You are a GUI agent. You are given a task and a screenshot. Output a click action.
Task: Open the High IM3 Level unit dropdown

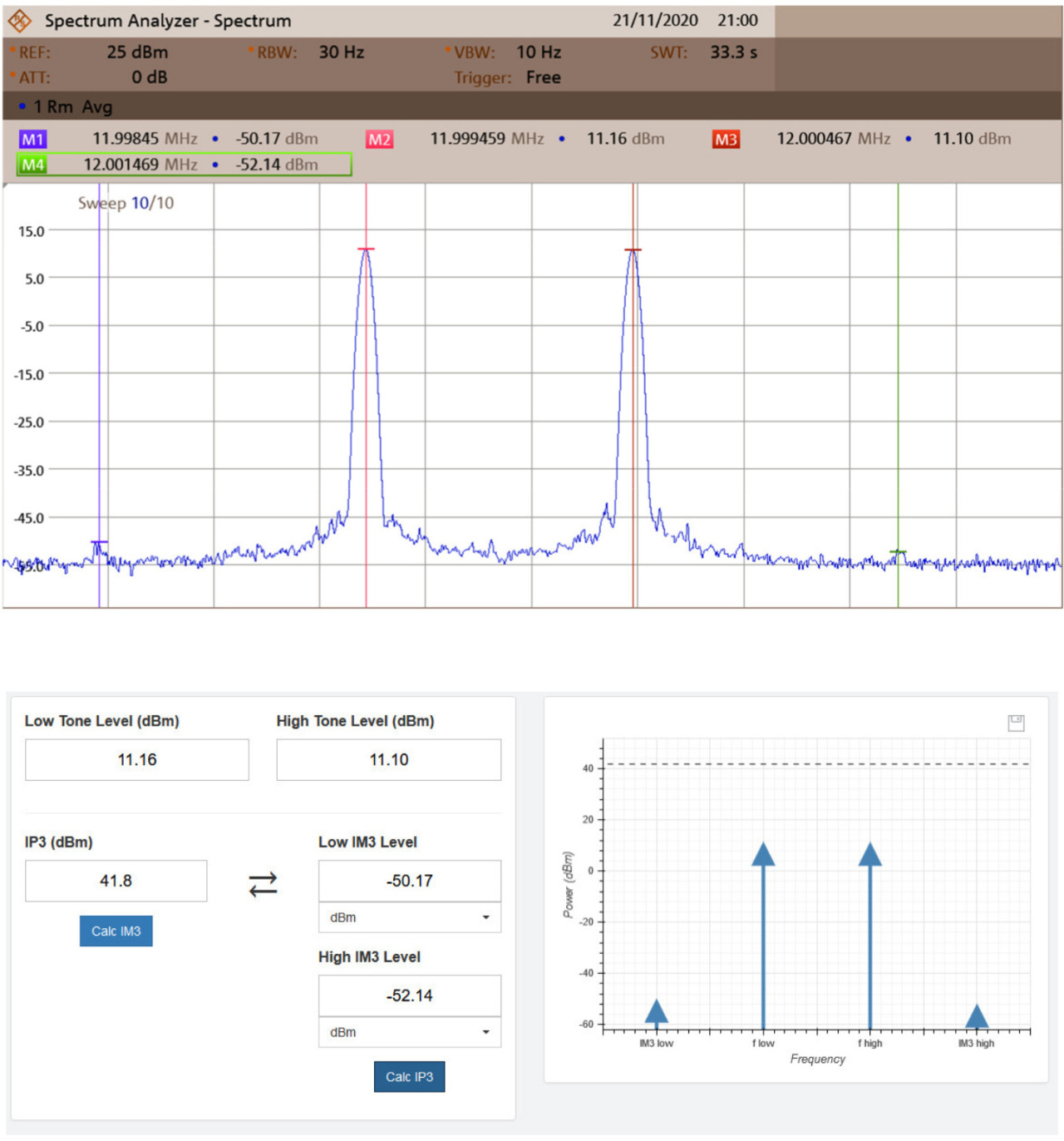point(409,1032)
